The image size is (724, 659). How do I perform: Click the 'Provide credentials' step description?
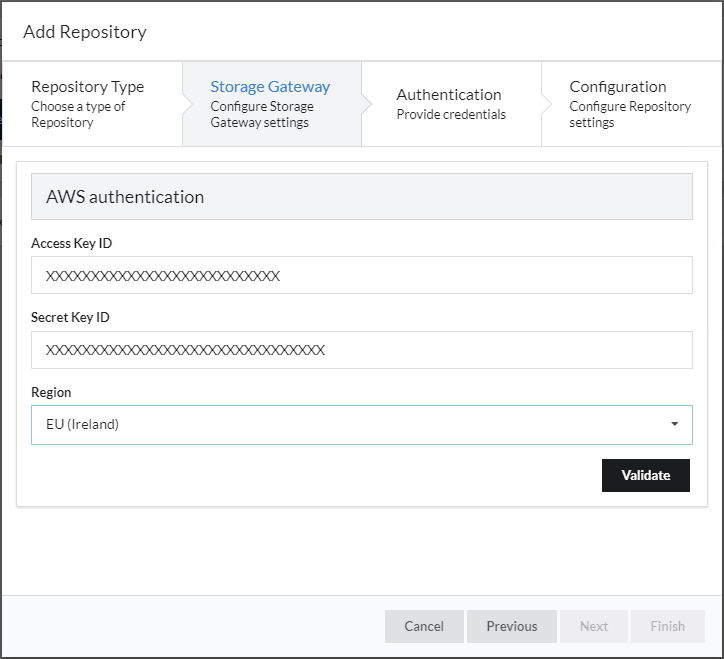451,115
